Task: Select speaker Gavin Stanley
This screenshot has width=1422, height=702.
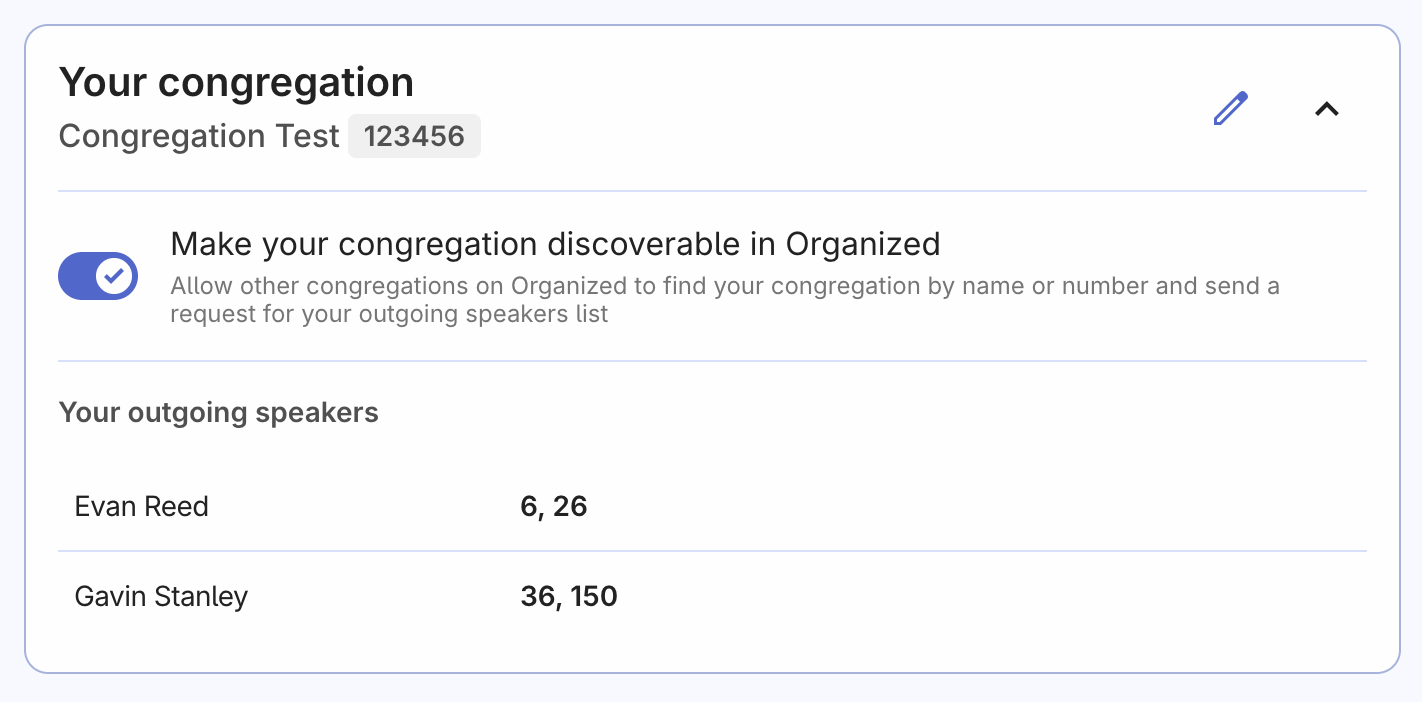Action: click(x=160, y=596)
